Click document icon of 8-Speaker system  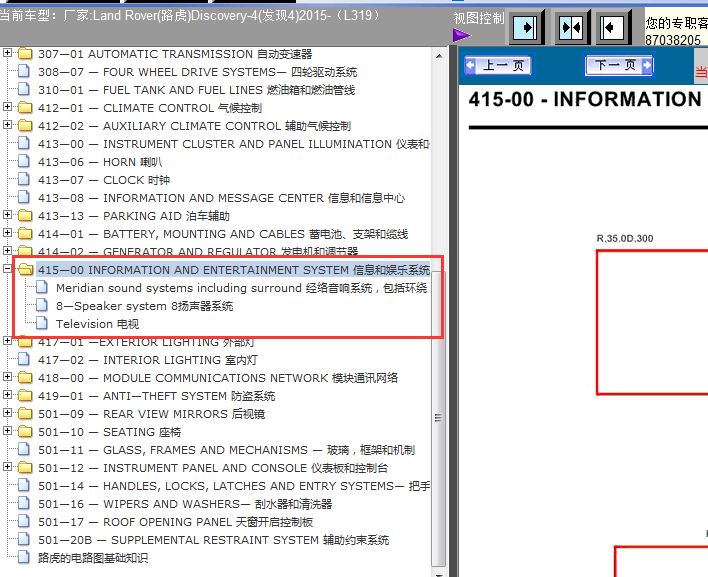pyautogui.click(x=42, y=305)
